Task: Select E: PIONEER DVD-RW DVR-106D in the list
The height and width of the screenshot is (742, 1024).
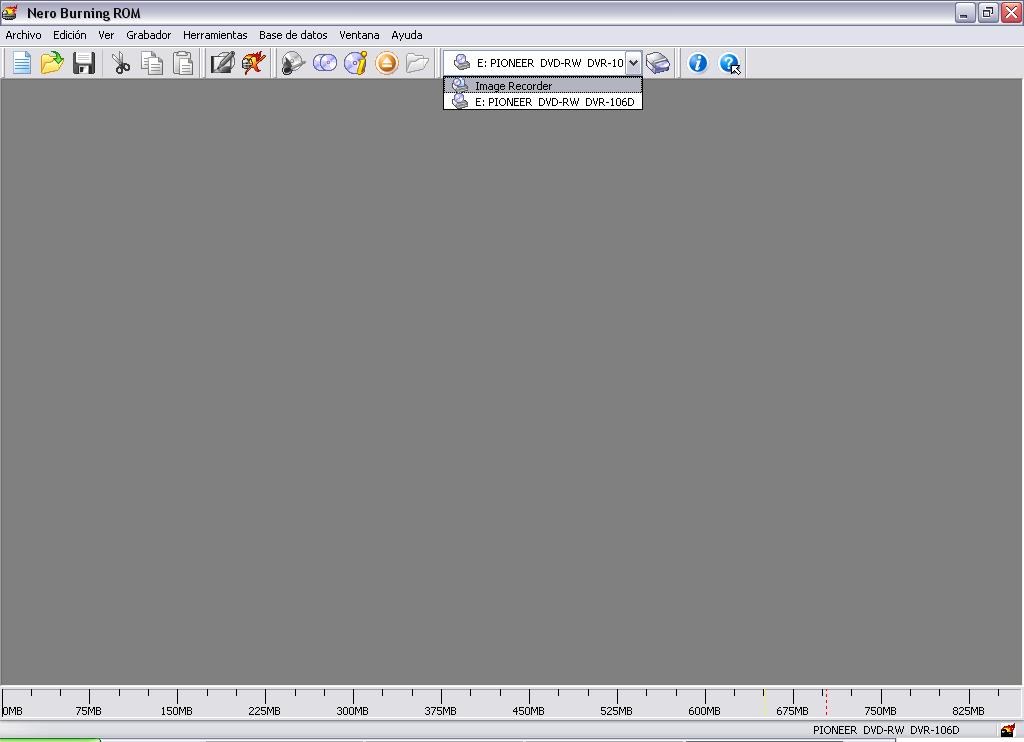Action: [x=543, y=102]
